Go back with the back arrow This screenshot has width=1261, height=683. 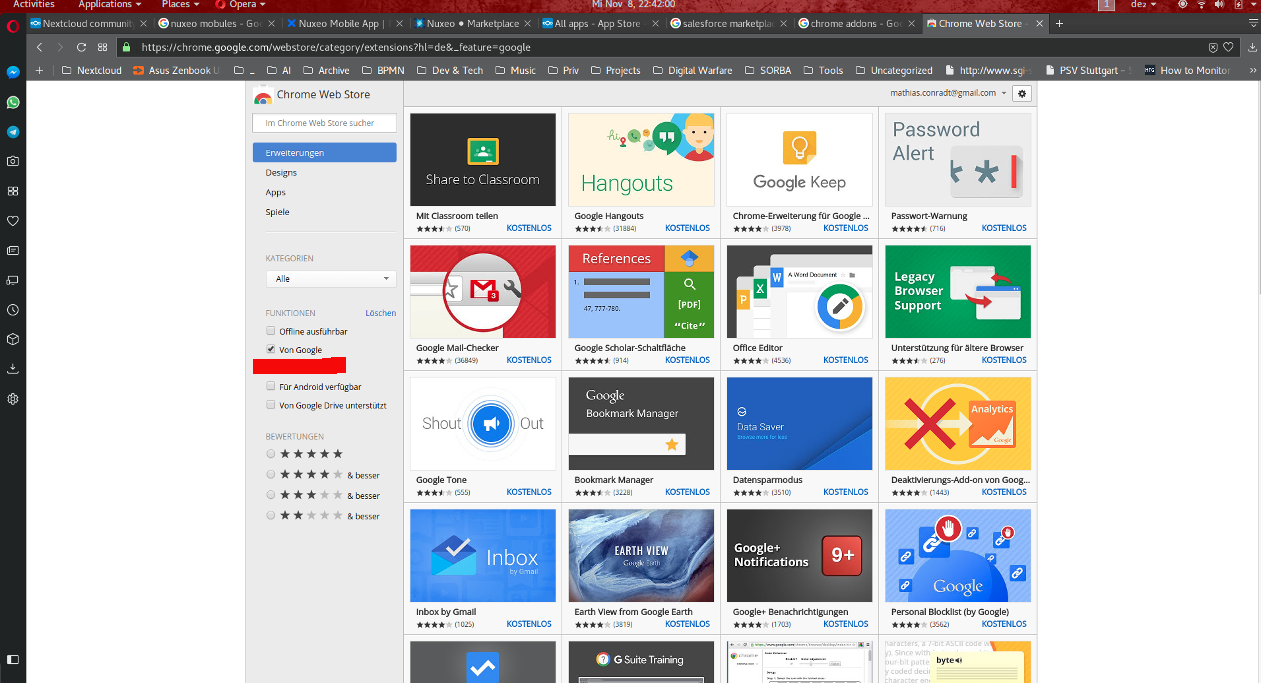pos(39,47)
